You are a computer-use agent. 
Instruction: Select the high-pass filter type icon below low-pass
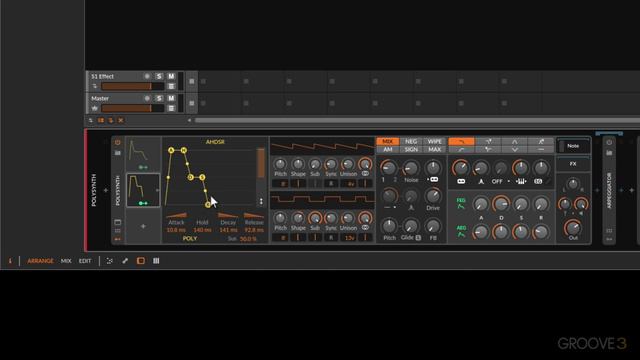461,149
